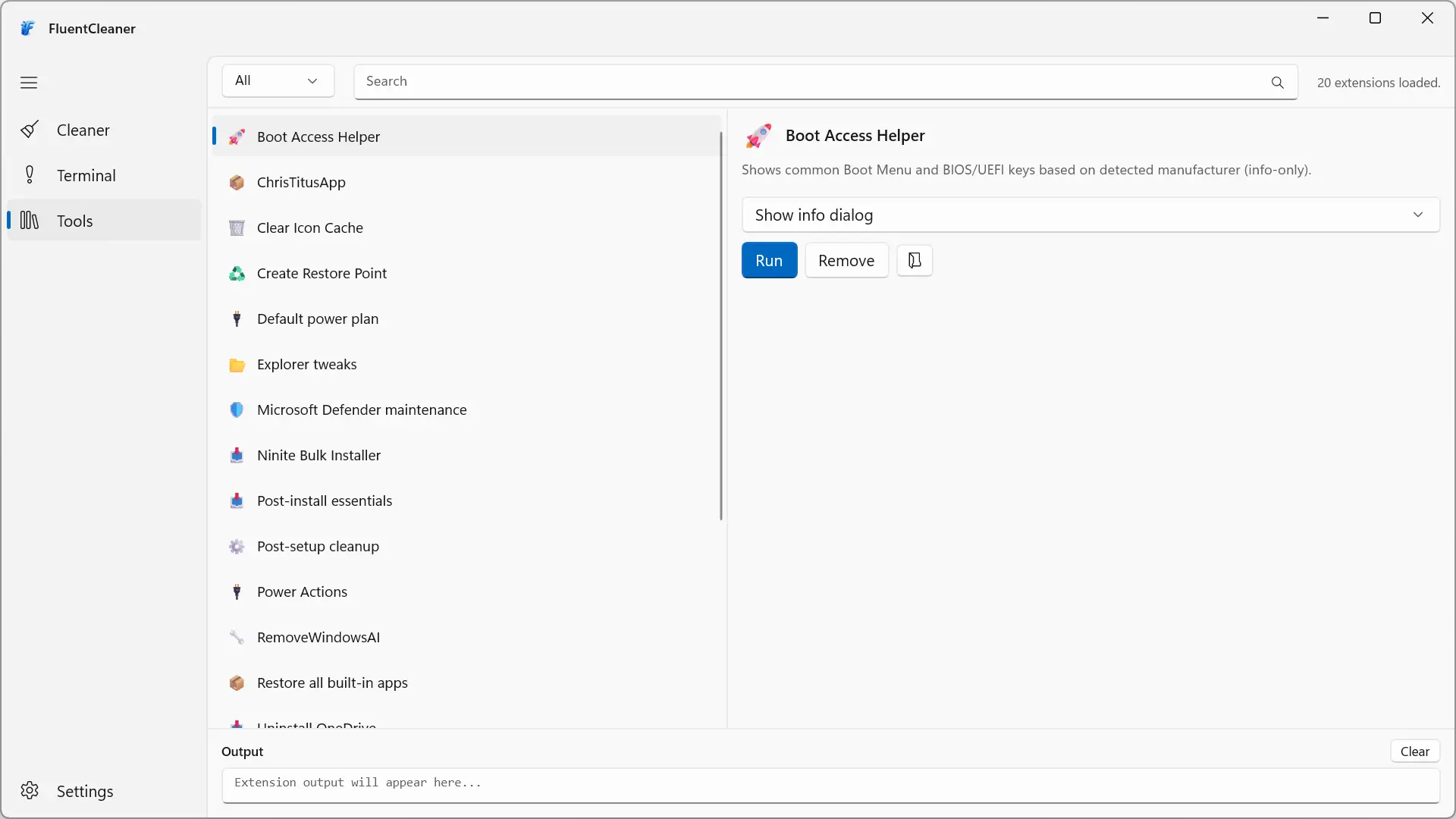Click the search magnifier icon
The width and height of the screenshot is (1456, 819).
coord(1278,83)
